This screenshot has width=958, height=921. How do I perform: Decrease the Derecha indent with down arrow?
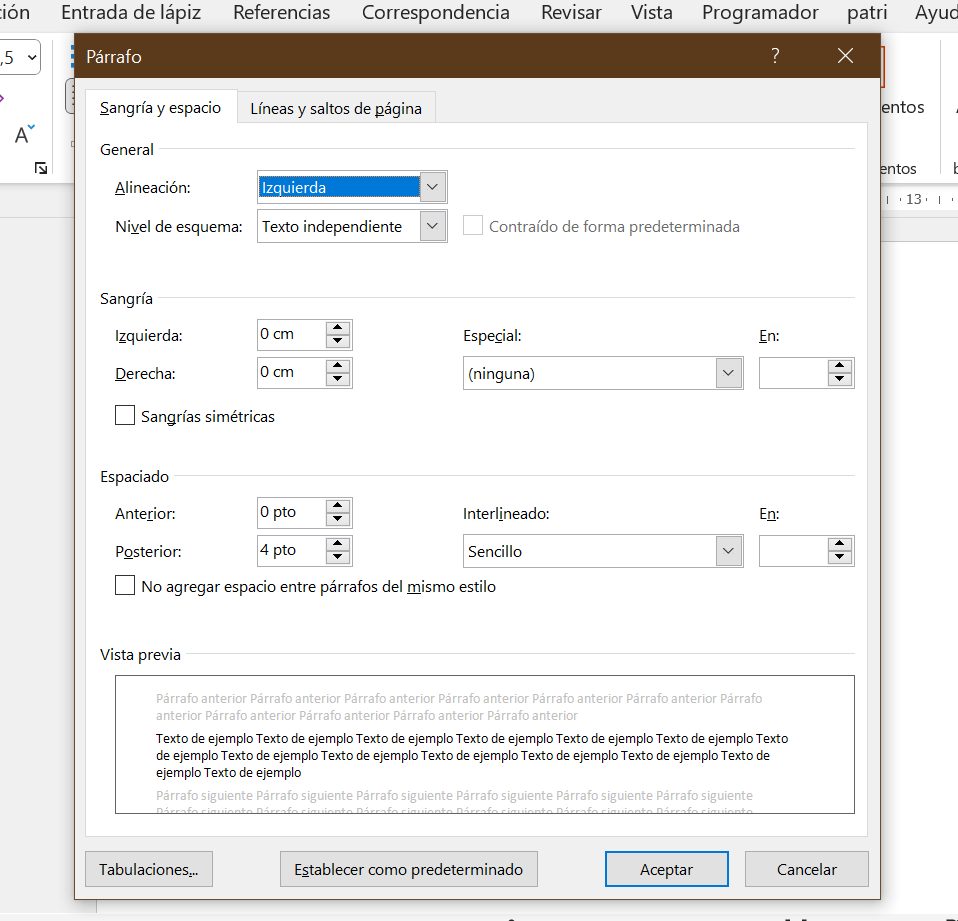click(x=338, y=379)
